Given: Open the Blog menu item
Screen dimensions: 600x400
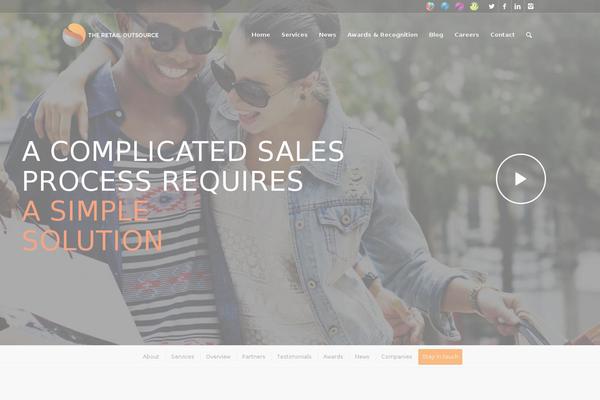Looking at the screenshot, I should coord(436,35).
